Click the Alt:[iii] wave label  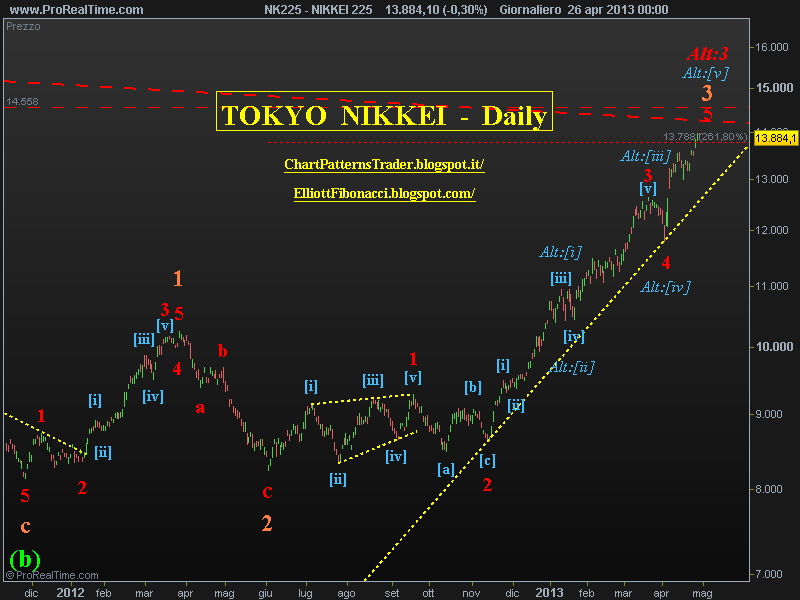pyautogui.click(x=645, y=156)
